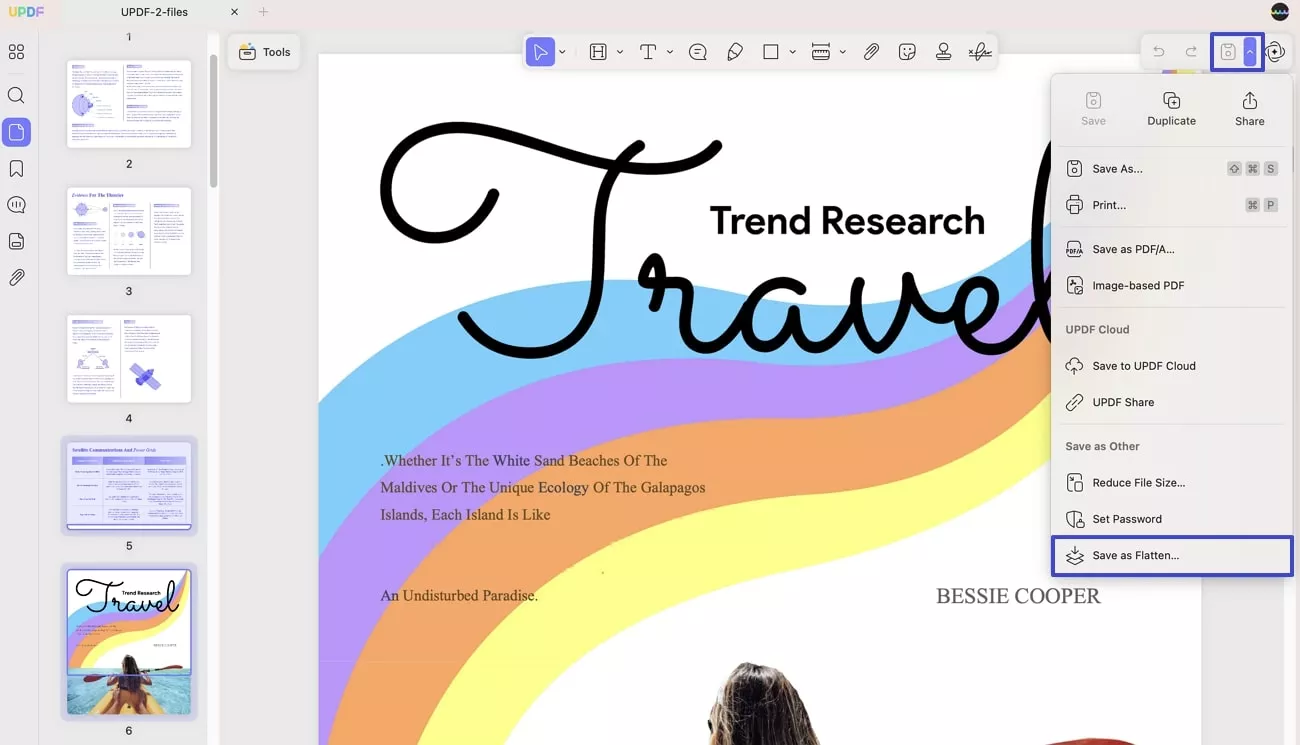Choose Print... from the menu
This screenshot has height=745, width=1300.
point(1171,205)
